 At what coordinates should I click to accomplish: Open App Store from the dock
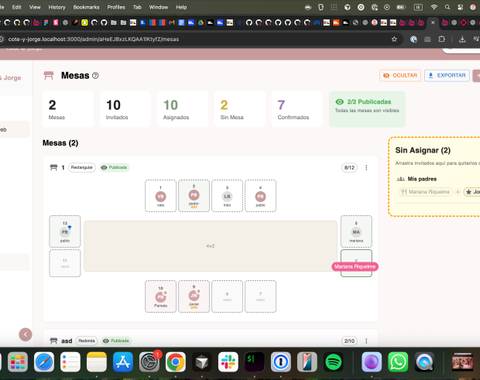click(x=123, y=362)
